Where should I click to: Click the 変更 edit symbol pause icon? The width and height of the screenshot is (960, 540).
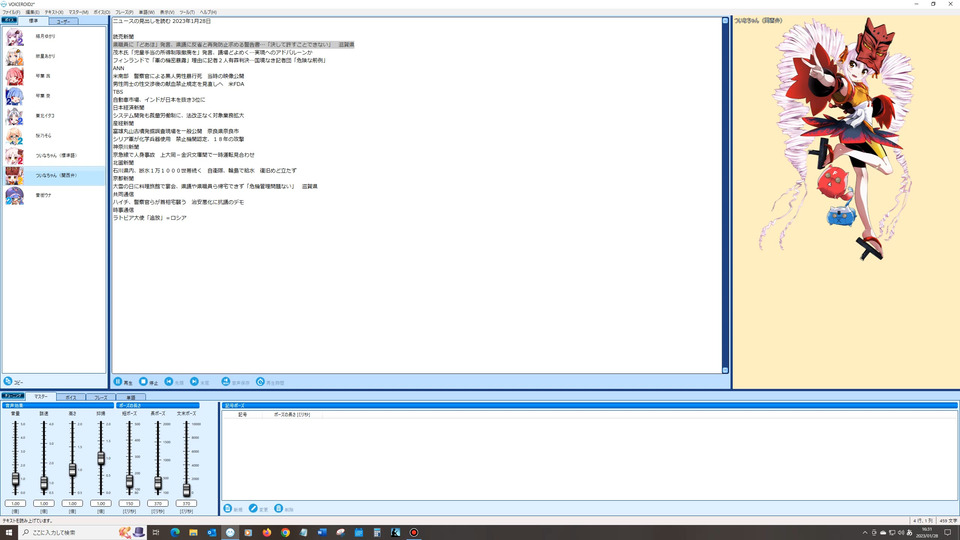click(253, 508)
